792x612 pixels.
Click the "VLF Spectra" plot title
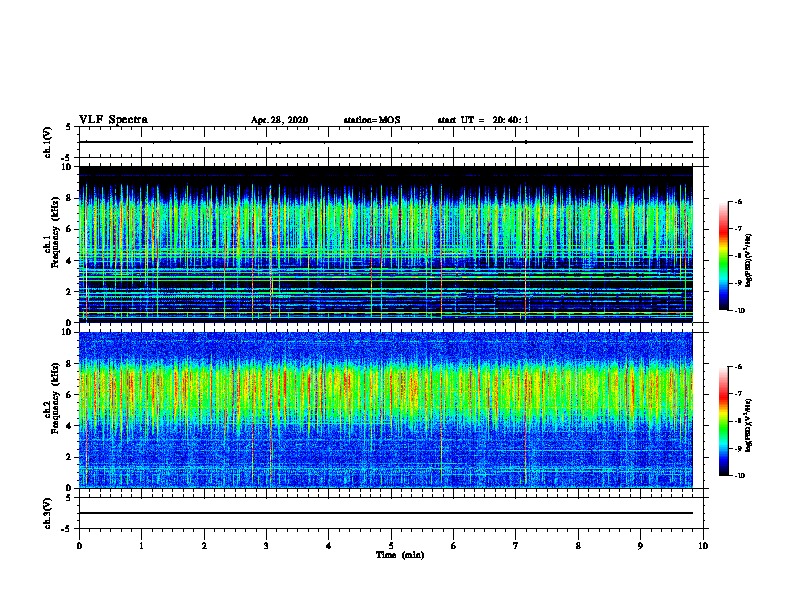(x=113, y=120)
